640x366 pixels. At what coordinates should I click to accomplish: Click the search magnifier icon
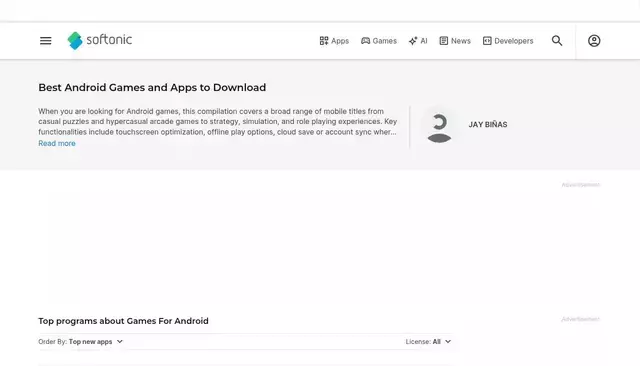tap(557, 41)
